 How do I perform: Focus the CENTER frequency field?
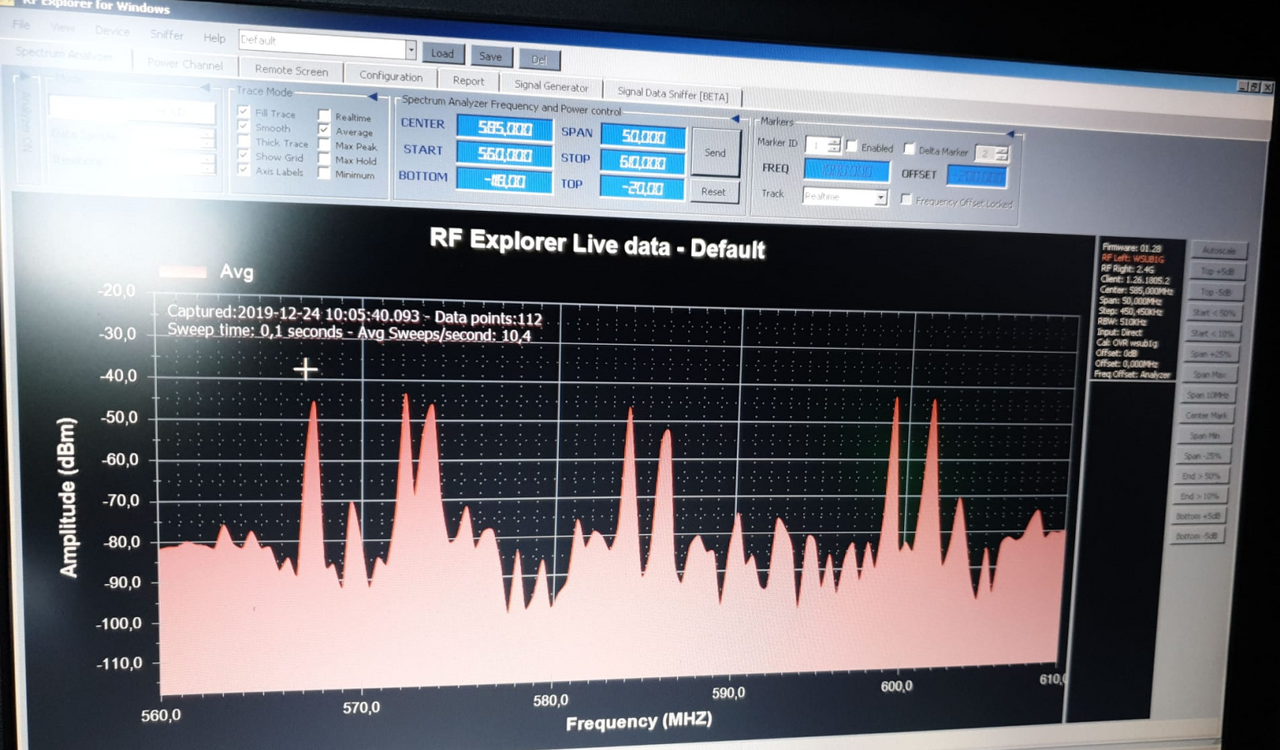(x=504, y=128)
